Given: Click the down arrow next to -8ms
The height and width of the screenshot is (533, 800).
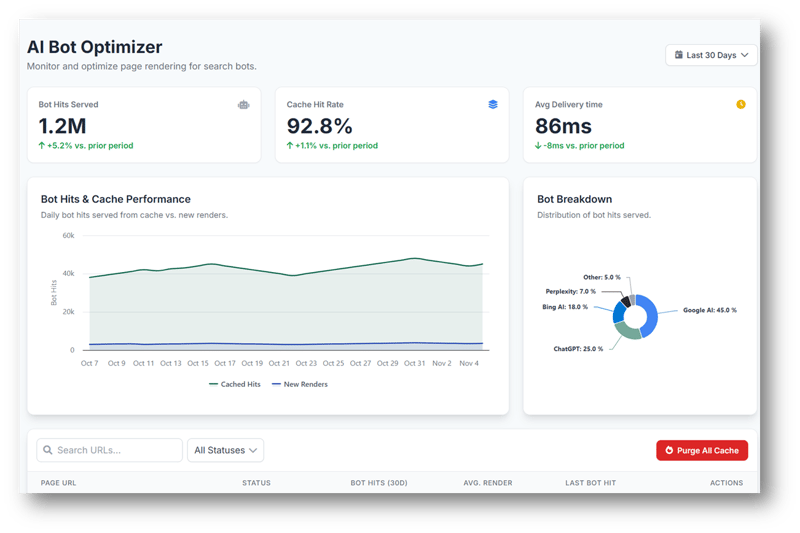Looking at the screenshot, I should (x=539, y=146).
